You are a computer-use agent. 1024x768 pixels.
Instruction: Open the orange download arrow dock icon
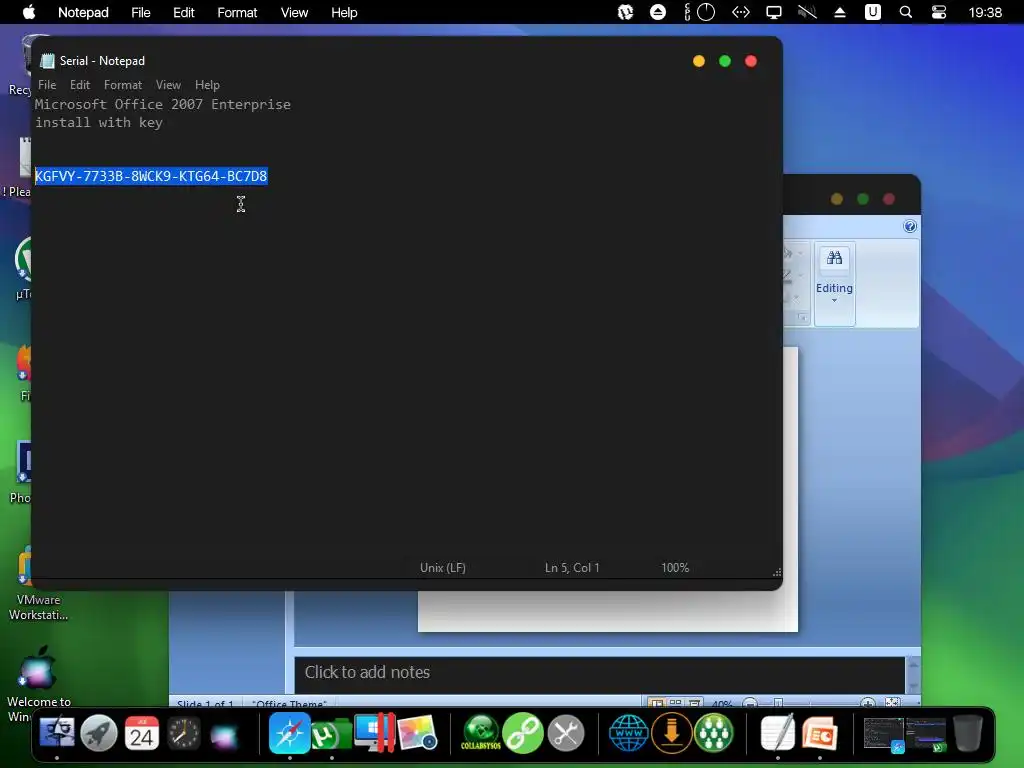tap(671, 733)
